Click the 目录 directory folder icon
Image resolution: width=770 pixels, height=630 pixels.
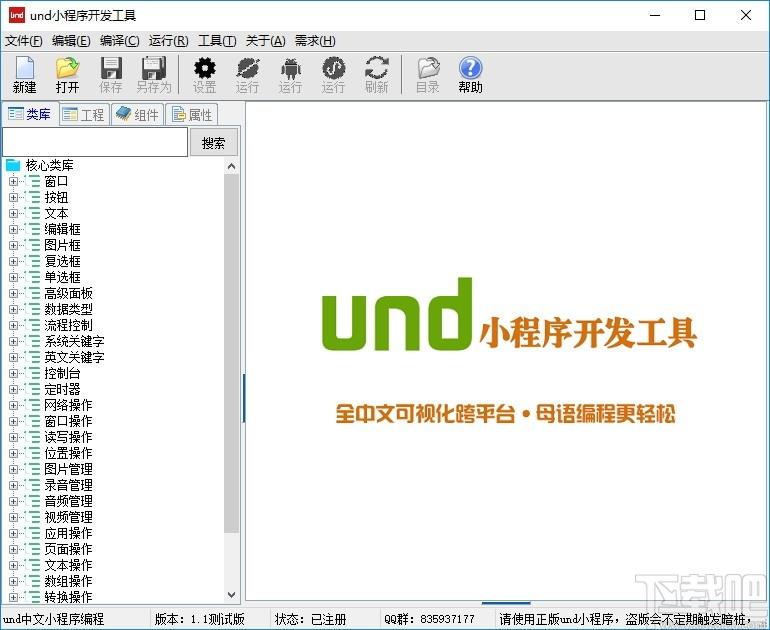pos(428,68)
